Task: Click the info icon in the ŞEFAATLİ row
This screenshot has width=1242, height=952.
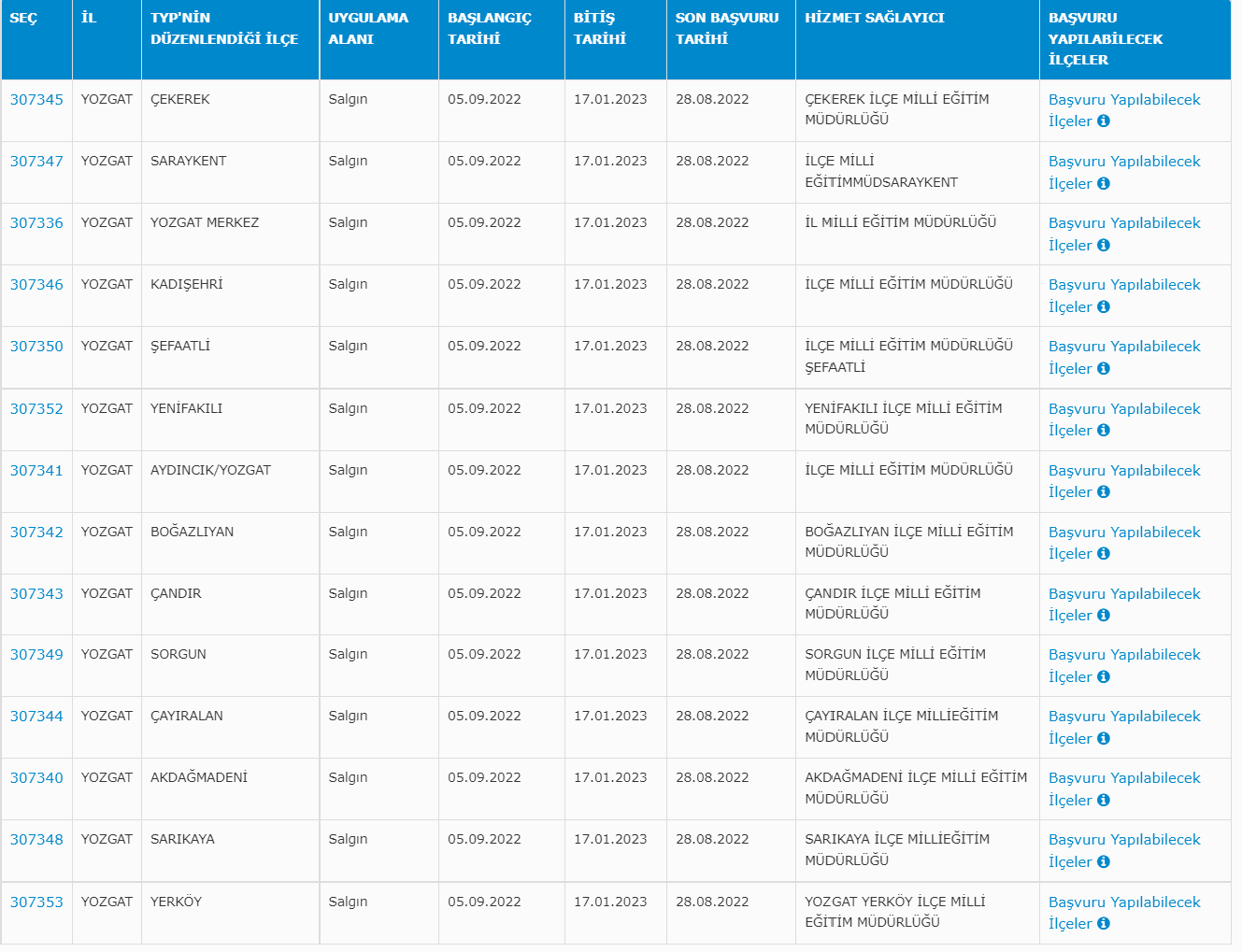Action: coord(1104,369)
